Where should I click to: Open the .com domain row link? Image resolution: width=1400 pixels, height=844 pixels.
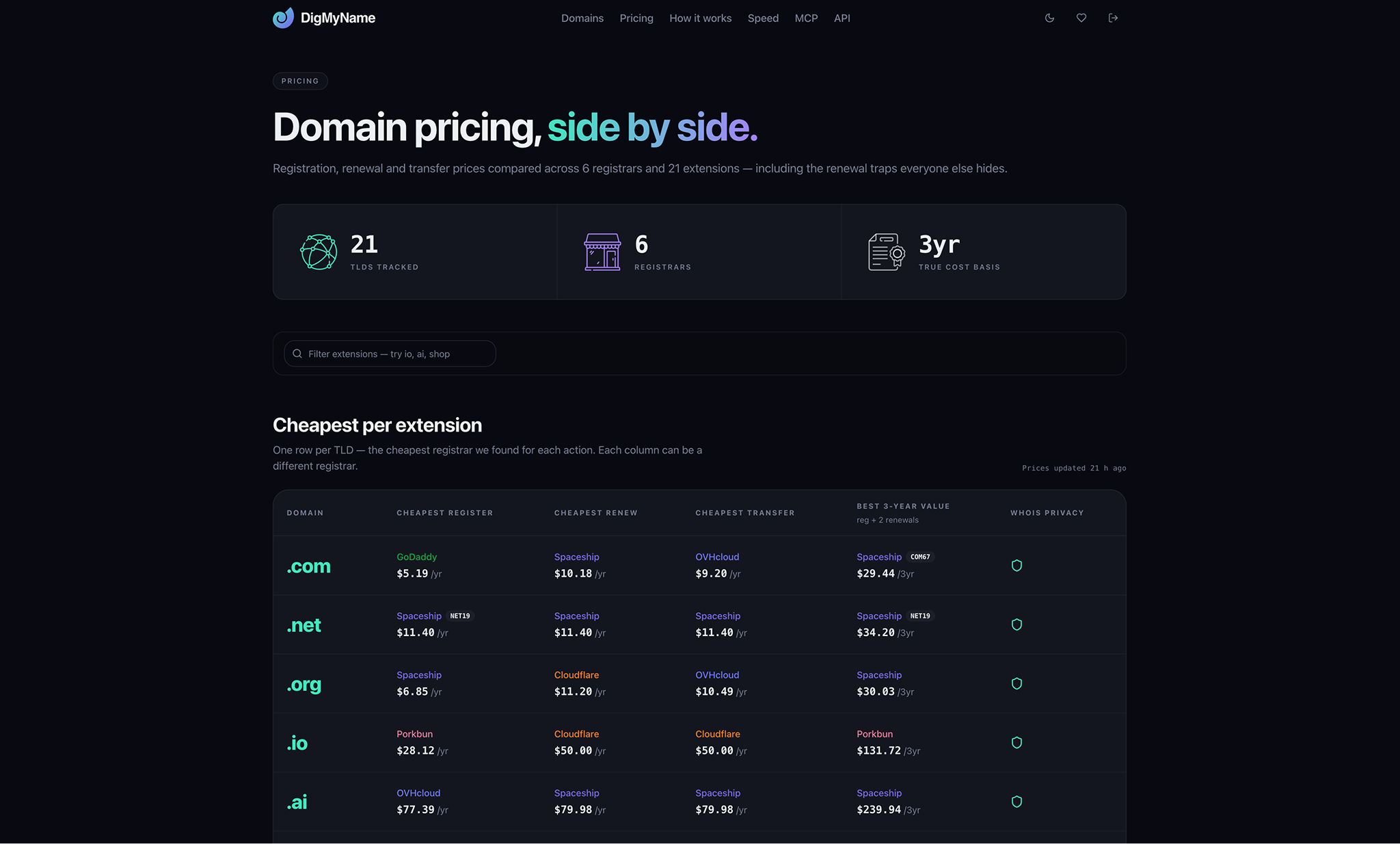(x=308, y=566)
